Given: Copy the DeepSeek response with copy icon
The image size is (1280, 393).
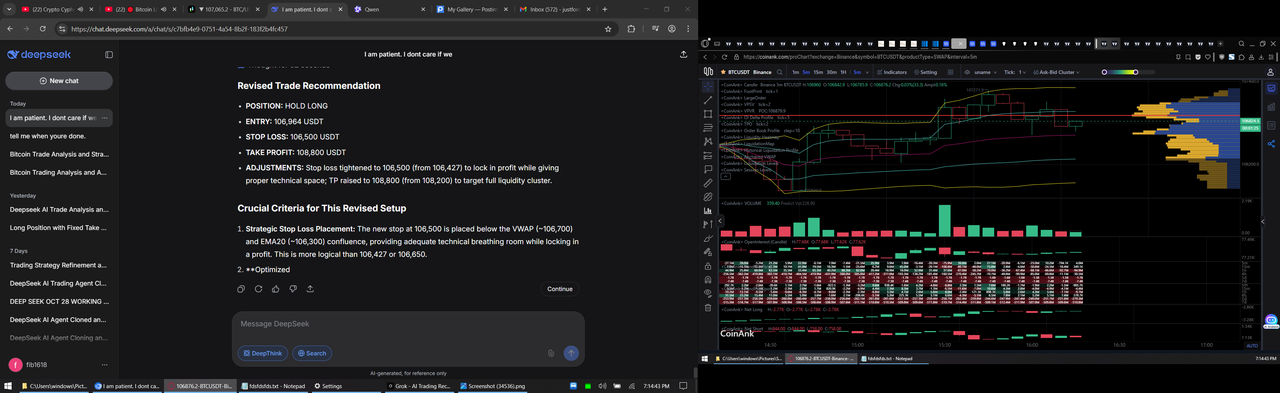Looking at the screenshot, I should [241, 289].
